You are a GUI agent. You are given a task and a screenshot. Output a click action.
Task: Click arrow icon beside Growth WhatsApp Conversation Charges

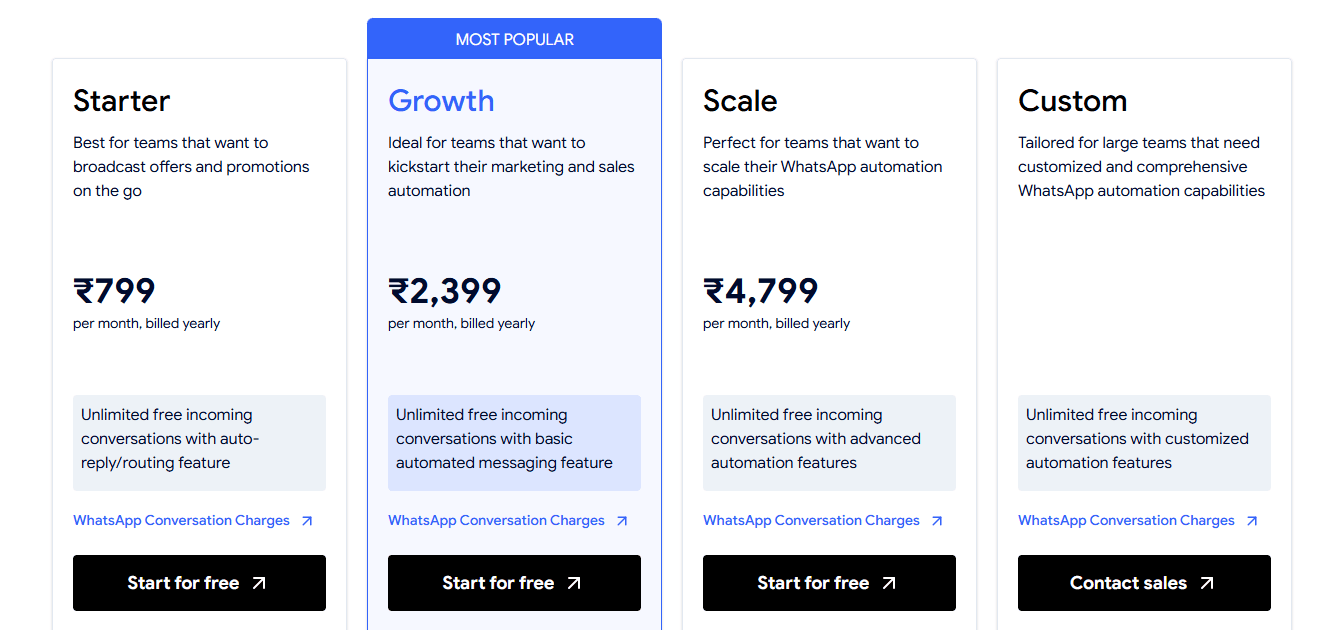(x=622, y=521)
